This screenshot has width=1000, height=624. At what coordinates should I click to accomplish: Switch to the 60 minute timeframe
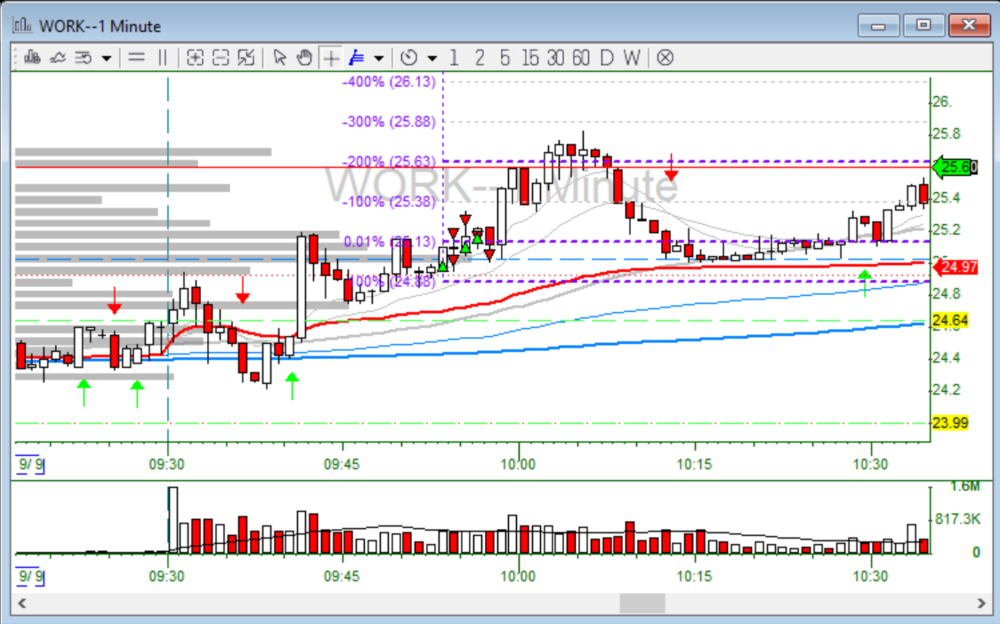click(580, 57)
